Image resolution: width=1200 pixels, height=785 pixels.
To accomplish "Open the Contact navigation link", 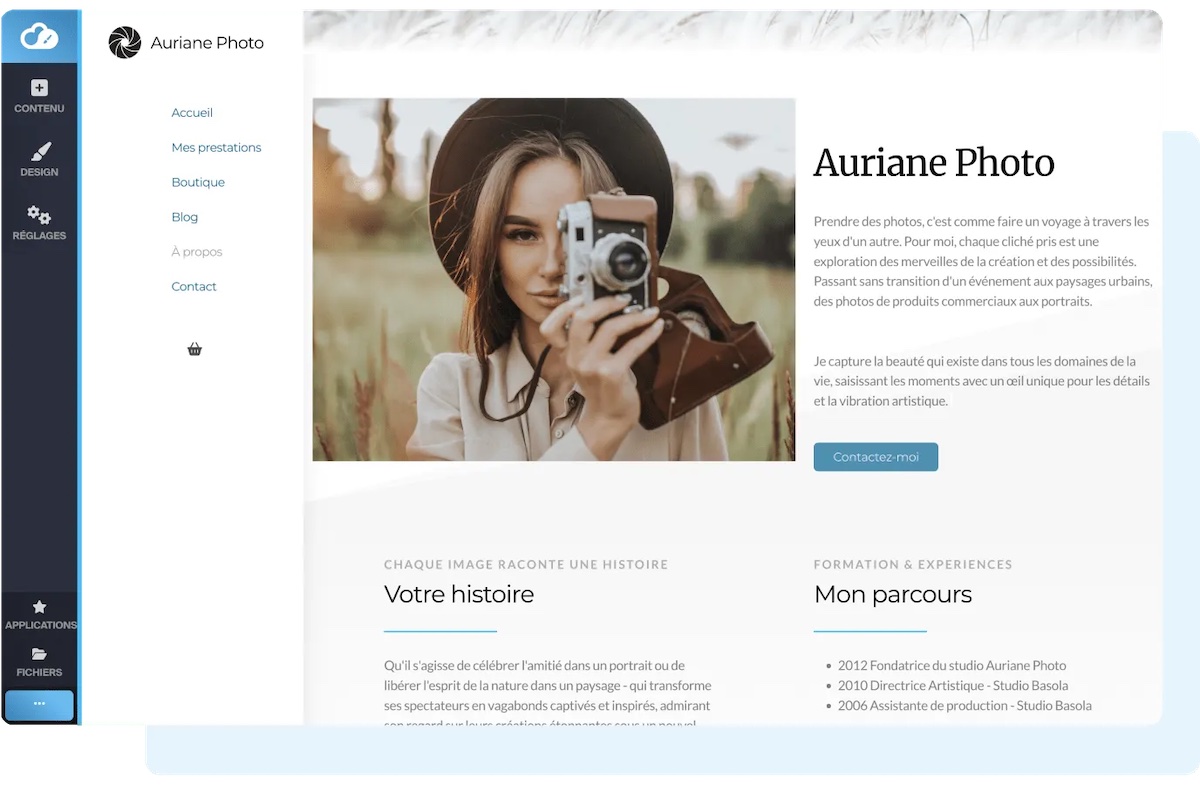I will 194,287.
